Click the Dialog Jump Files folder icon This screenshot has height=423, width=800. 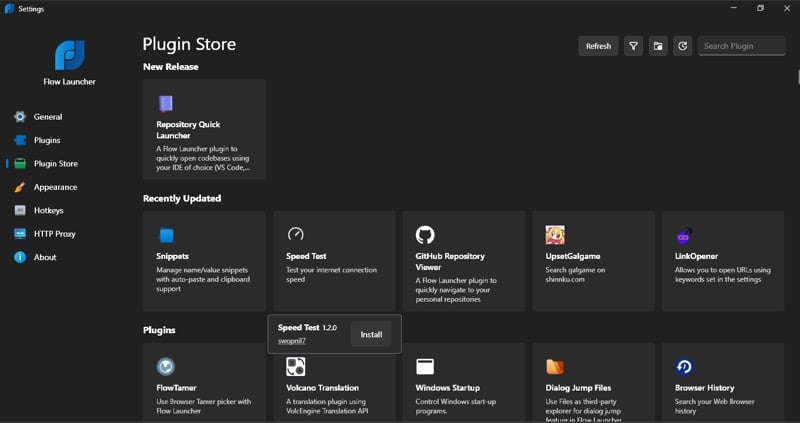[x=555, y=366]
